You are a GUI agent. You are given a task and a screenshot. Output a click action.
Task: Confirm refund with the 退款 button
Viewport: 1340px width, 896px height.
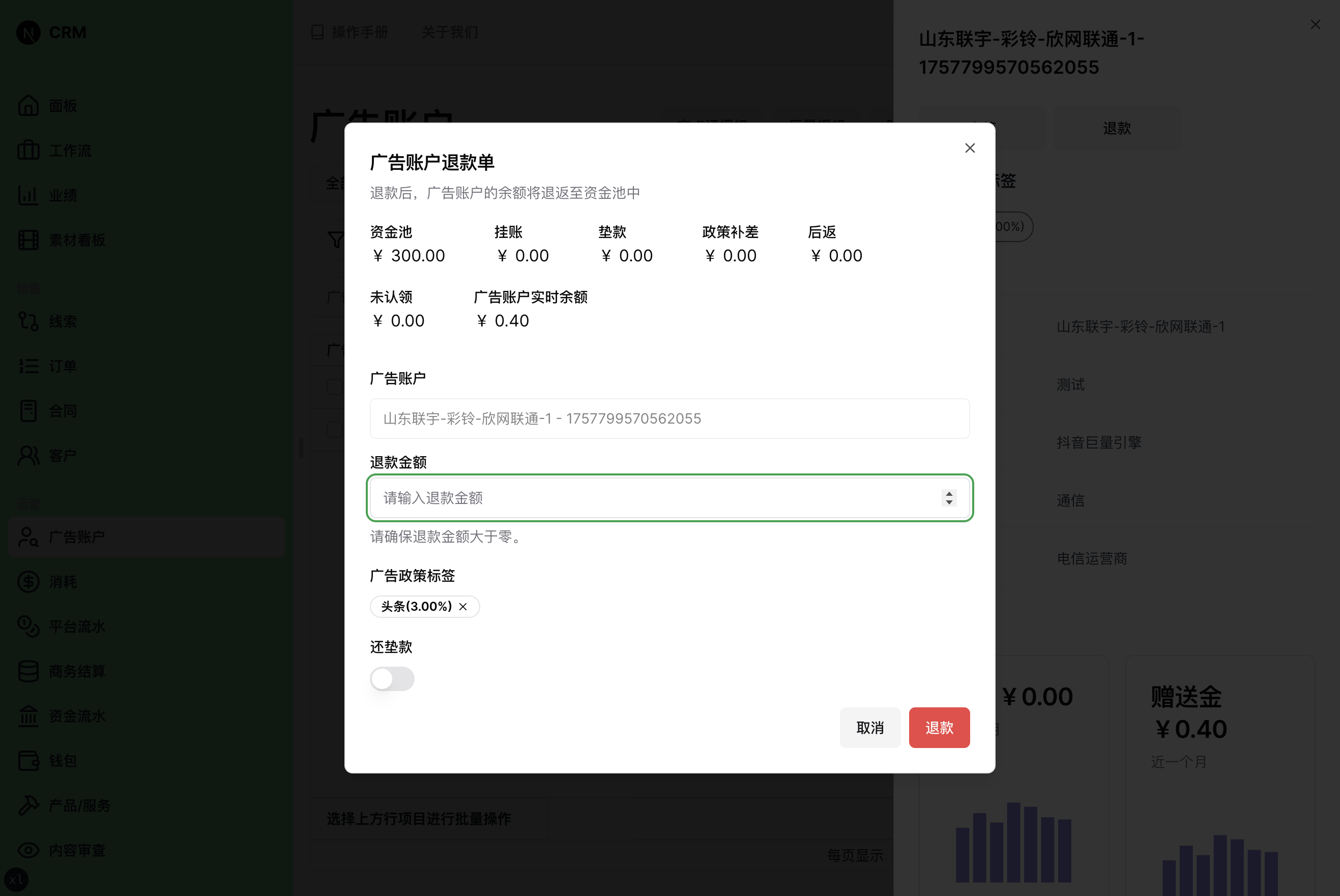pyautogui.click(x=939, y=728)
